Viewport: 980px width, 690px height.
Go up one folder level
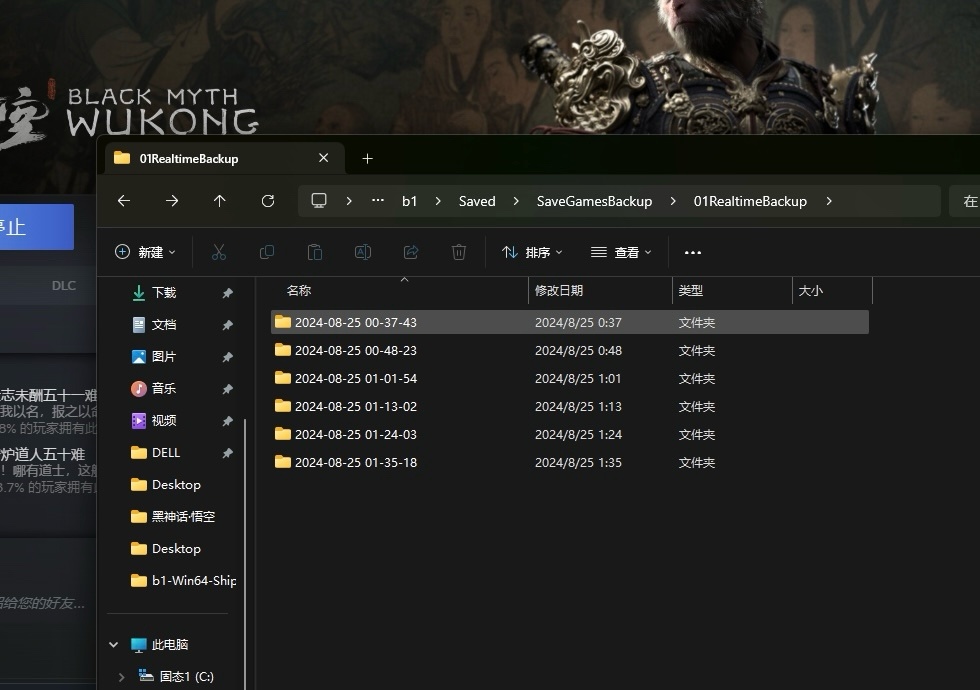tap(219, 201)
